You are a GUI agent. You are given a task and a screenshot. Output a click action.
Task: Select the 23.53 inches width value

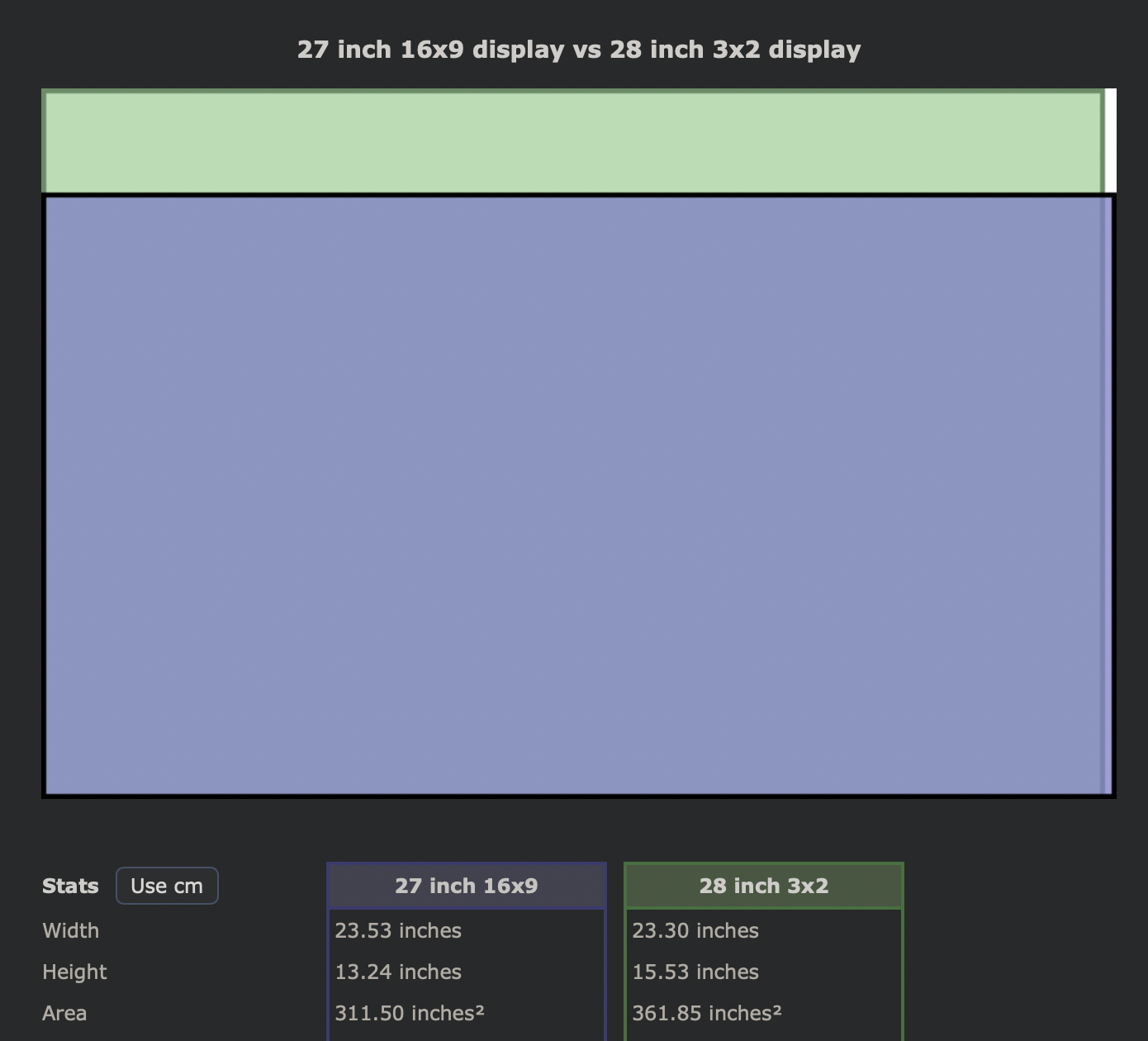[x=398, y=930]
